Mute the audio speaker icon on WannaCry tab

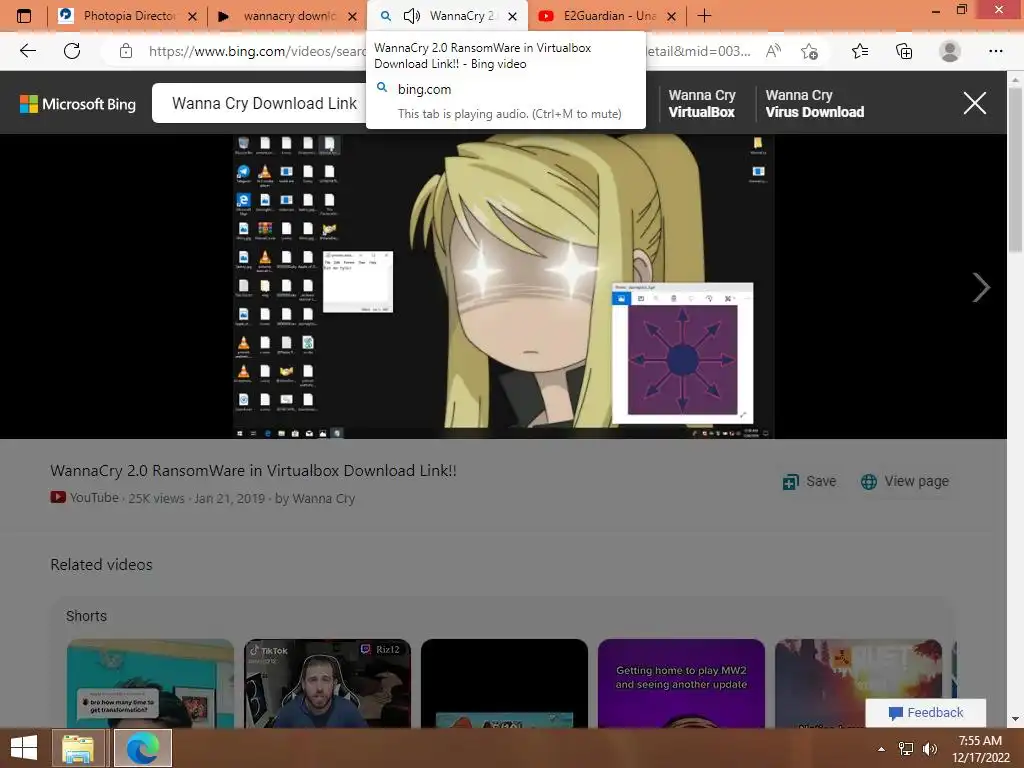pos(411,16)
